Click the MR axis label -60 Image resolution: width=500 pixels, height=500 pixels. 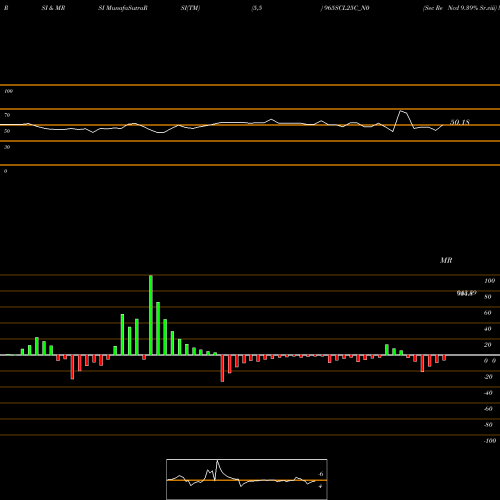(x=488, y=409)
